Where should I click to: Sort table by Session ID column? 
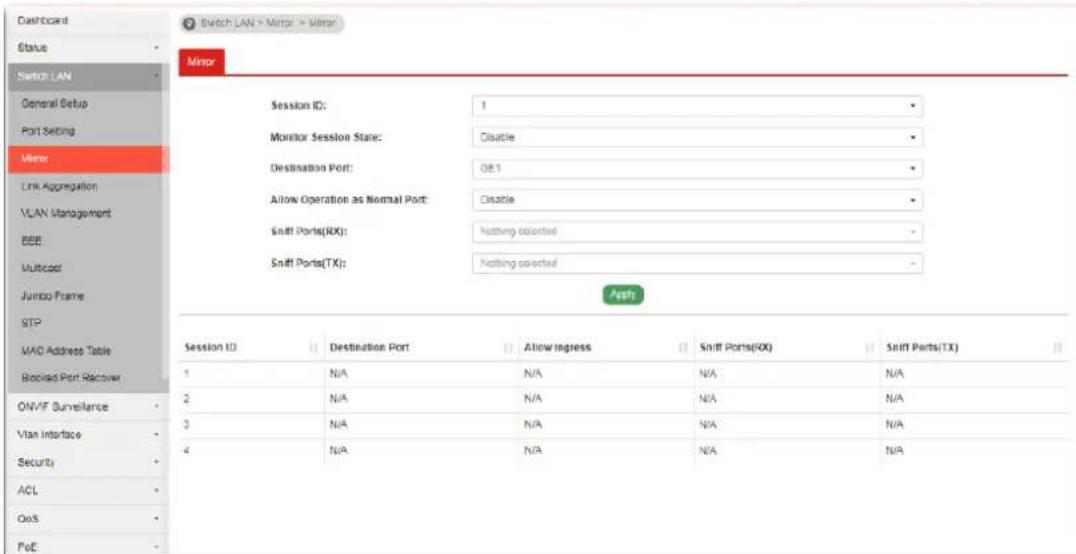pos(316,348)
